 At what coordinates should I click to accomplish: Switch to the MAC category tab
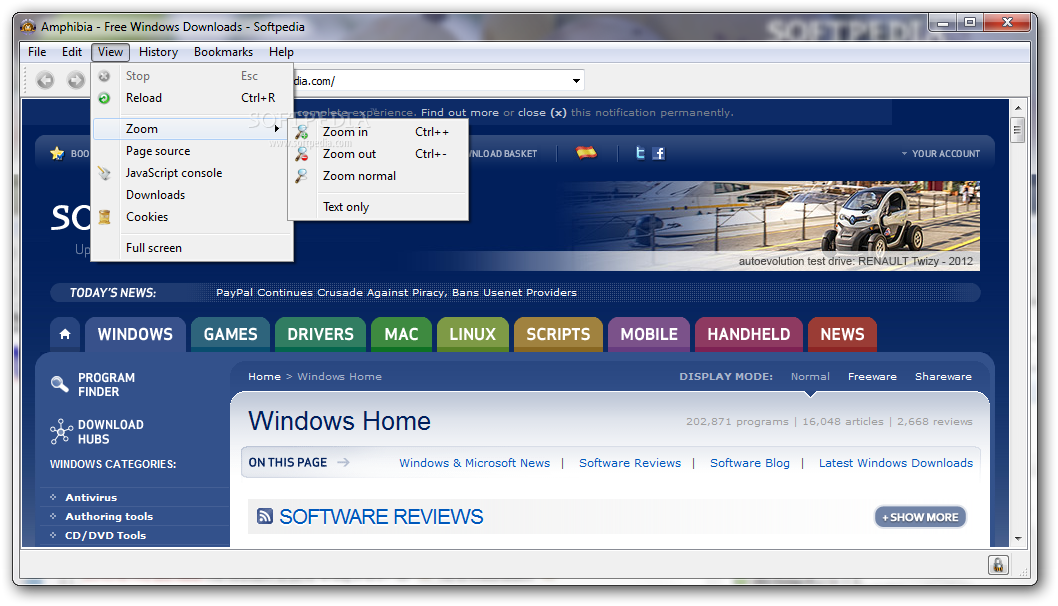pyautogui.click(x=401, y=334)
